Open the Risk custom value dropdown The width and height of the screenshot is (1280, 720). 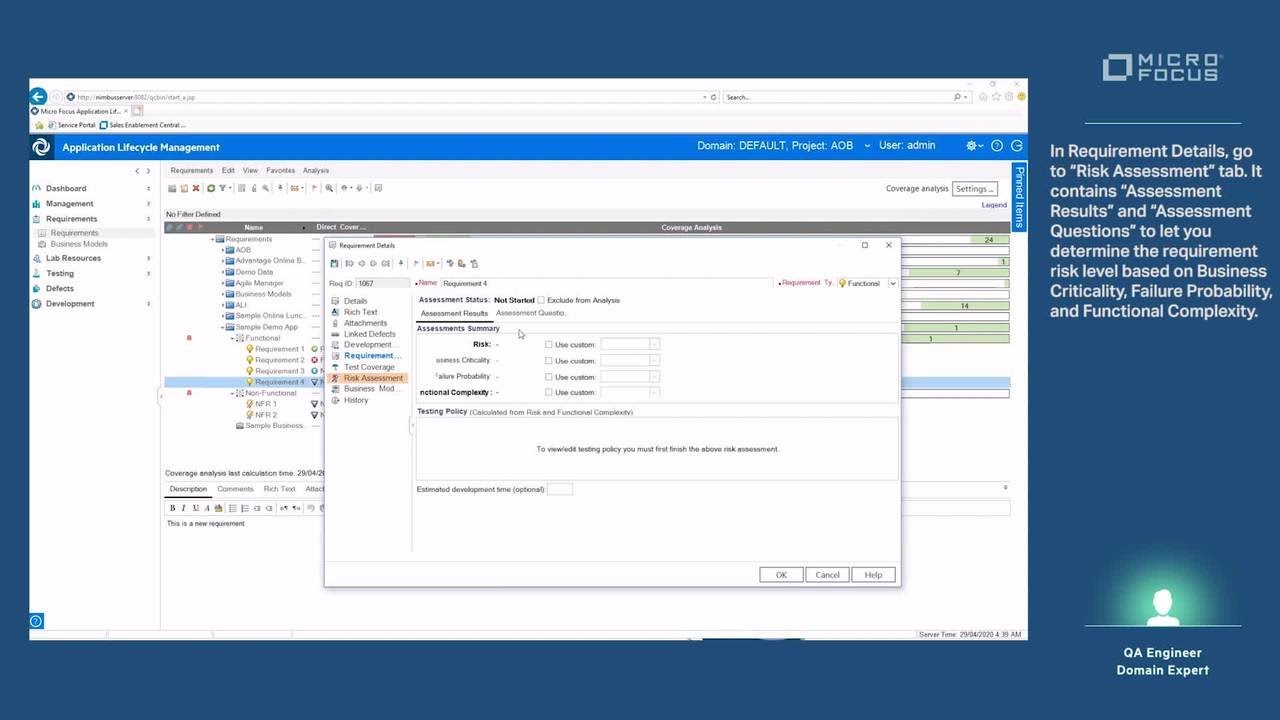tap(655, 345)
